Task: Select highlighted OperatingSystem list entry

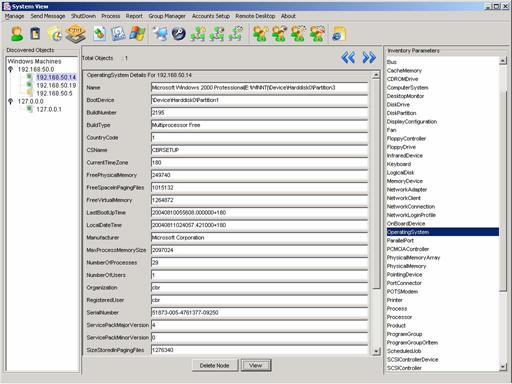Action: 443,232
